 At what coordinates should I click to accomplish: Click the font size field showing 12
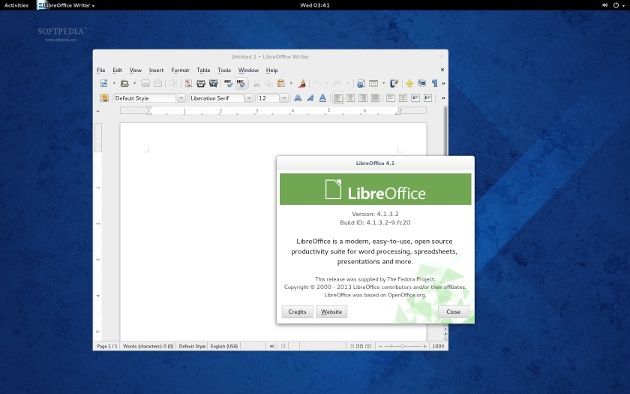(268, 98)
